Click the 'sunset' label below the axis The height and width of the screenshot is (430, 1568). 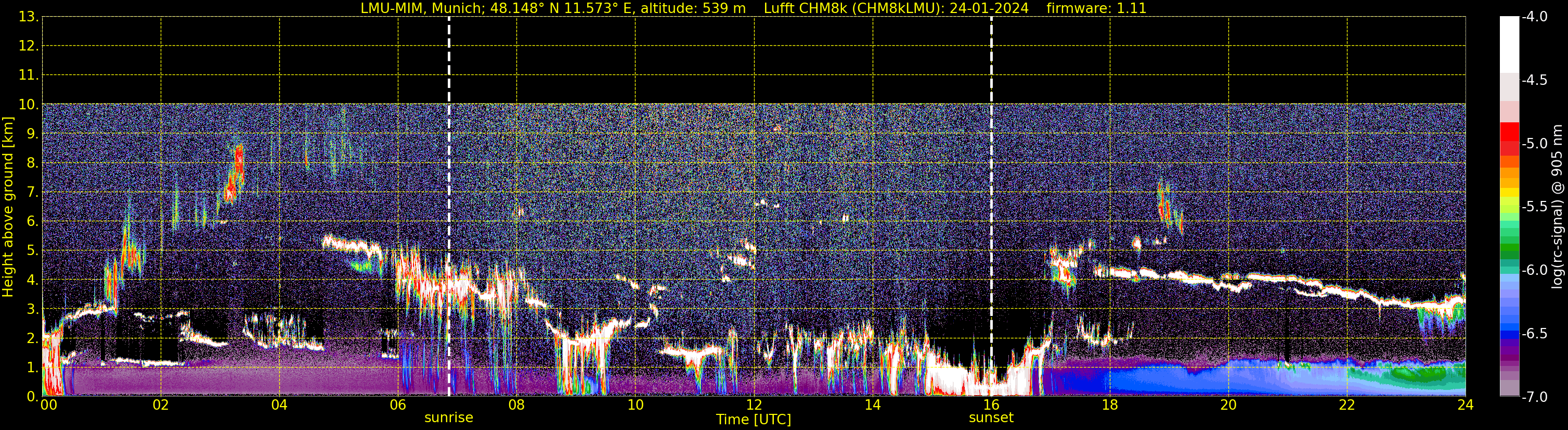click(991, 418)
